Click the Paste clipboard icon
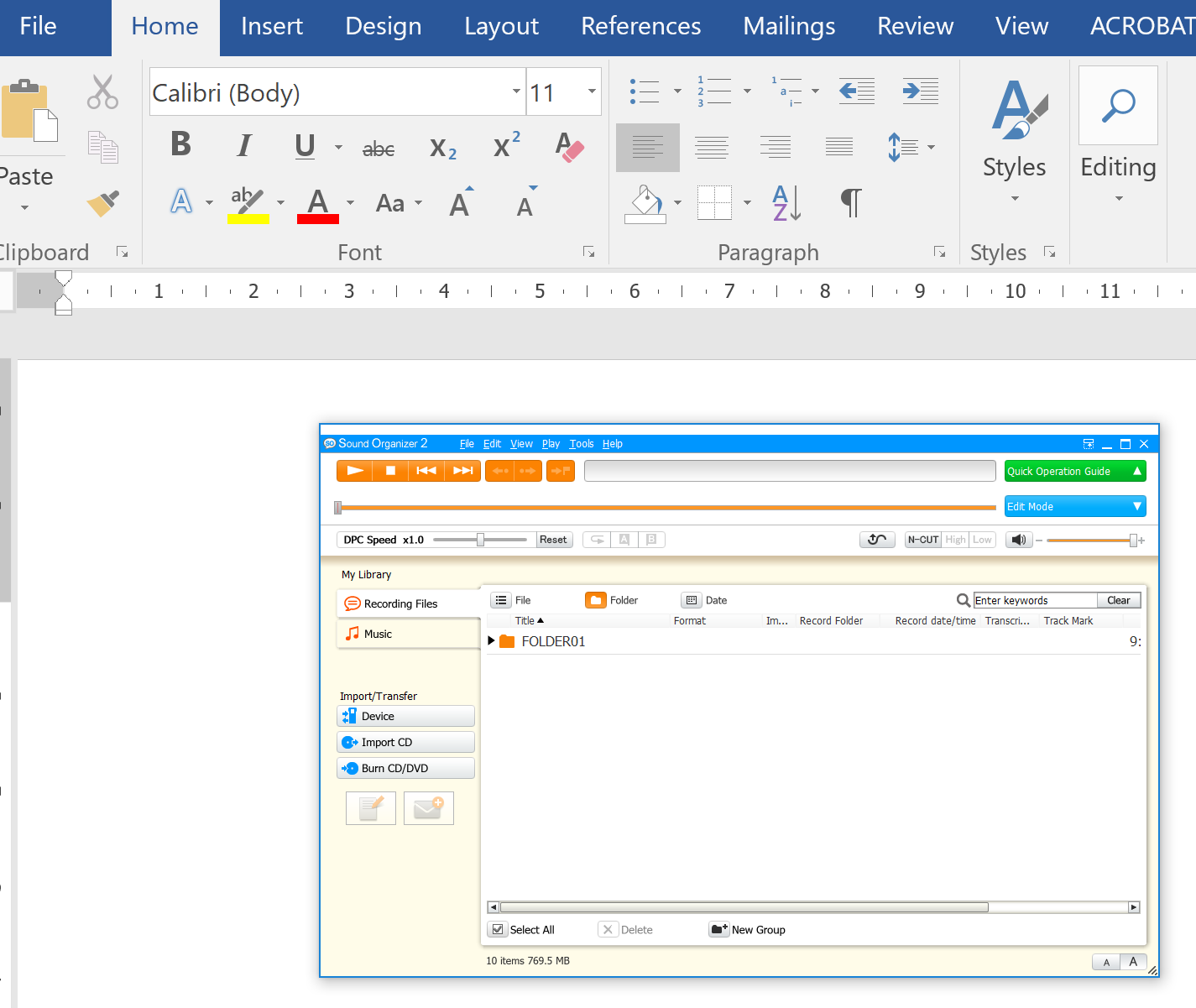 coord(30,110)
